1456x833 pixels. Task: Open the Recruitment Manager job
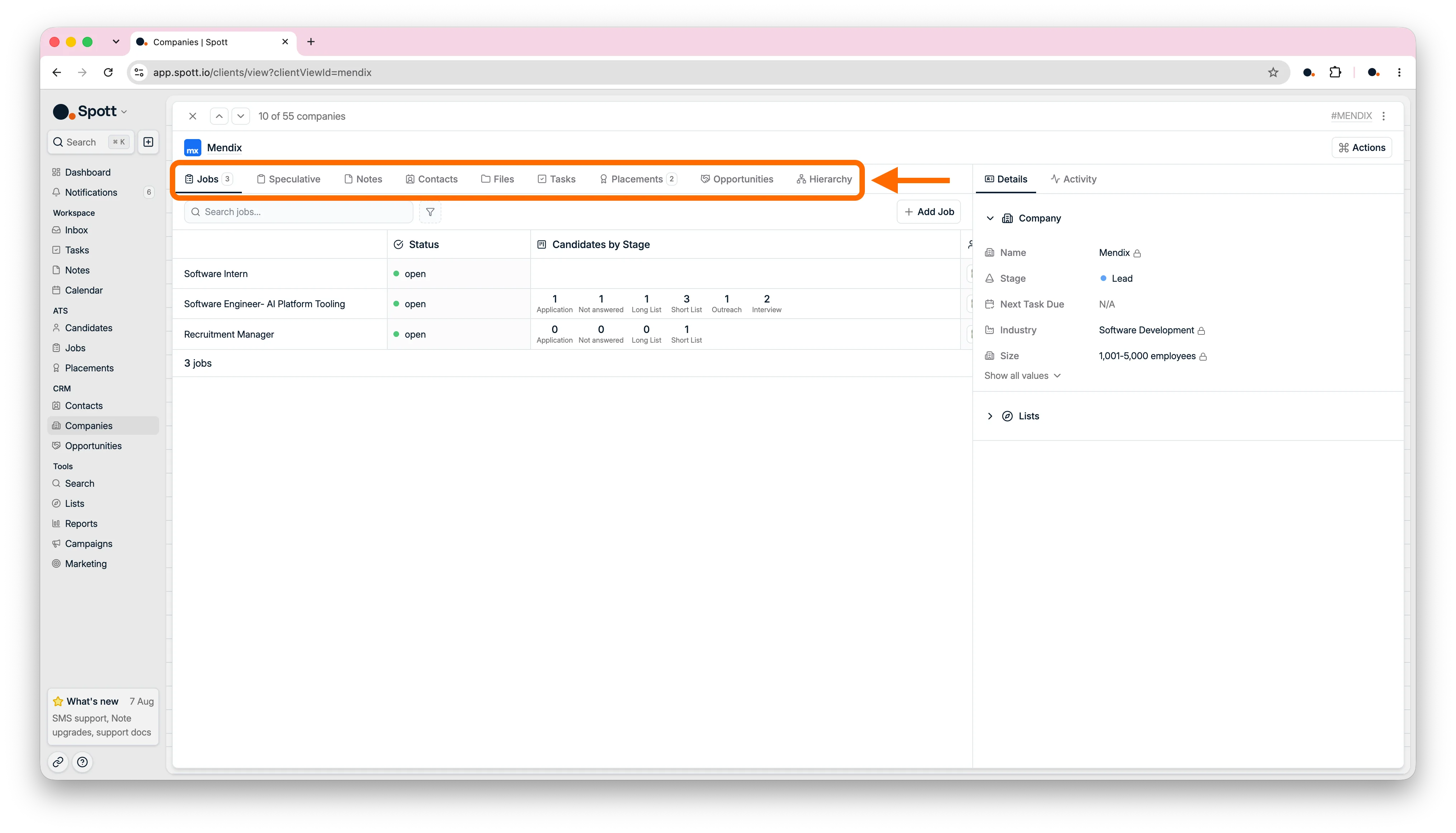click(229, 335)
